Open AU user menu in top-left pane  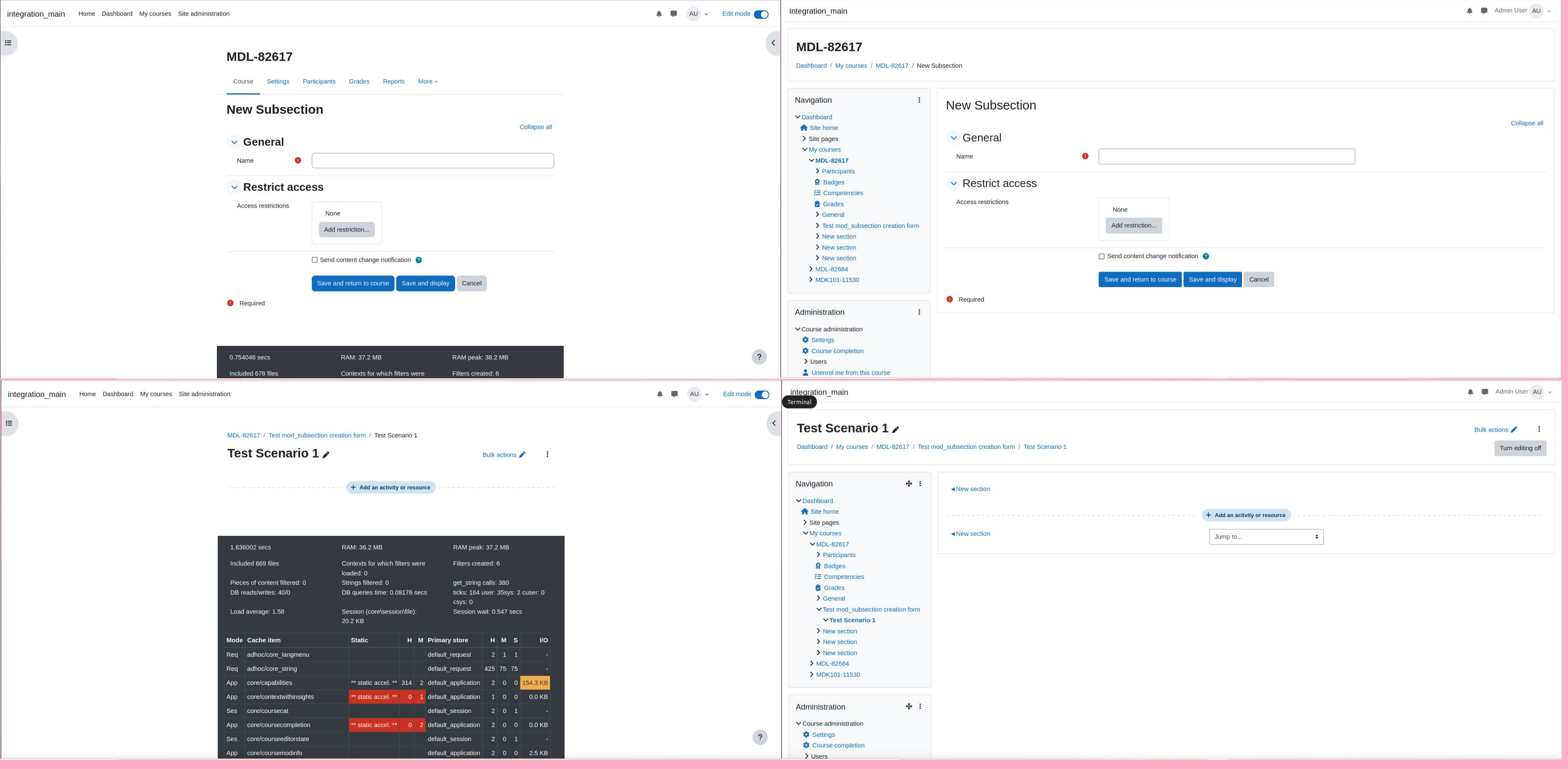697,14
